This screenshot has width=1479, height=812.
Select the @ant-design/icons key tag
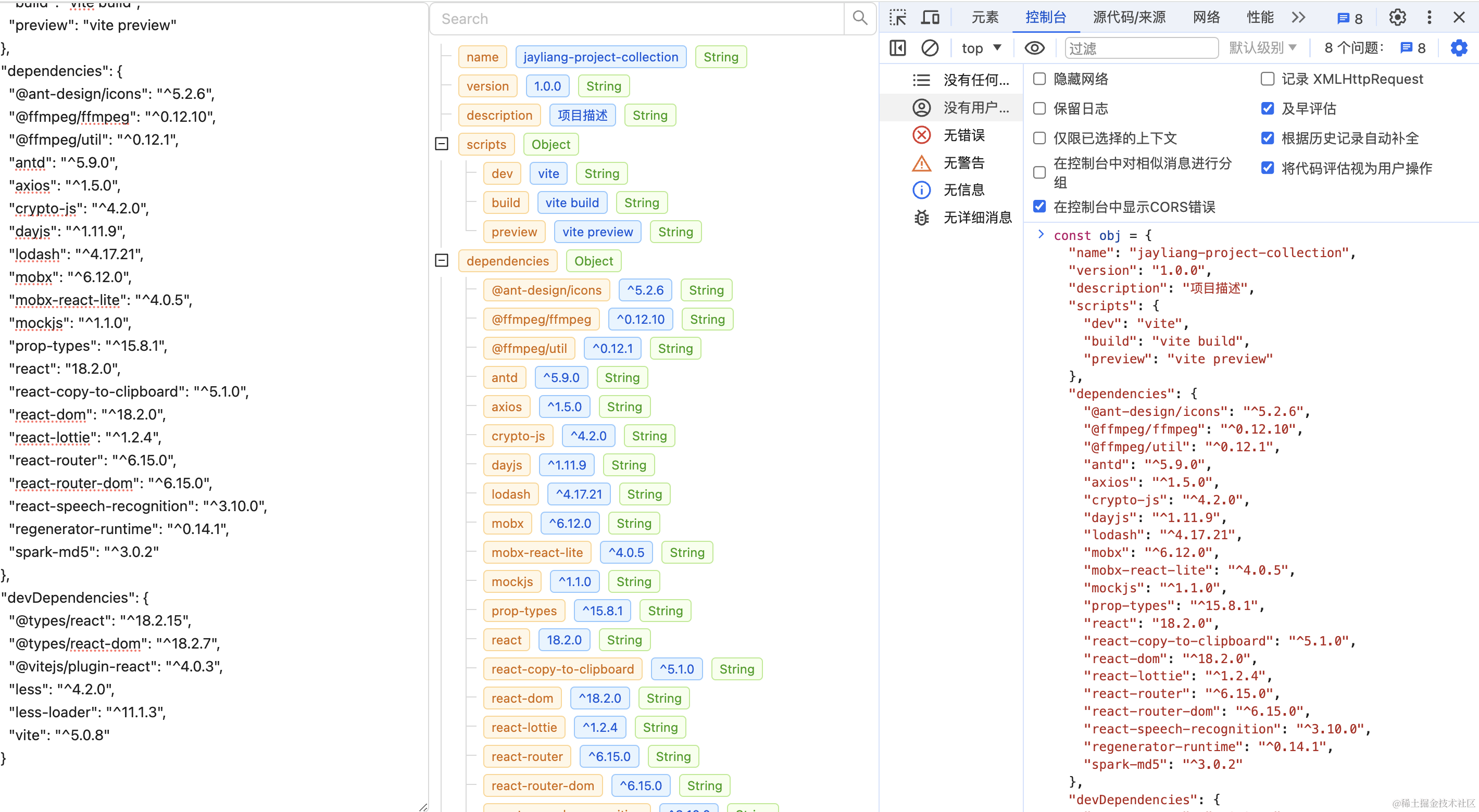[x=546, y=290]
